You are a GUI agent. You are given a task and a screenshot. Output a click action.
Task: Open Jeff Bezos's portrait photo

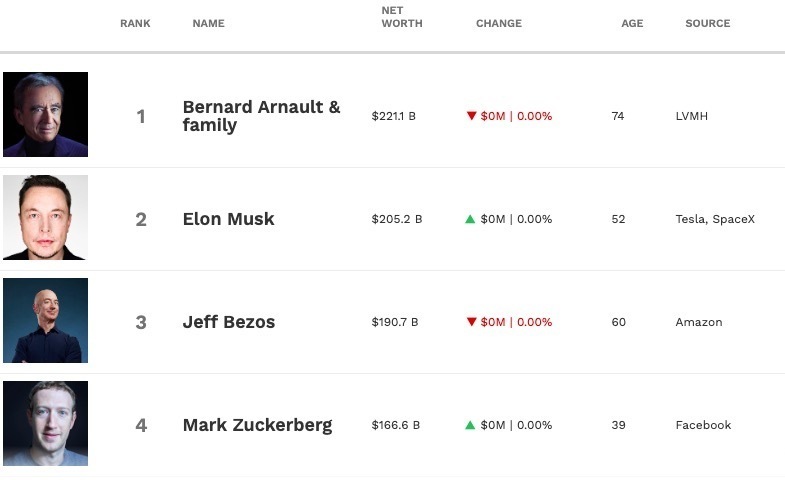click(x=46, y=320)
